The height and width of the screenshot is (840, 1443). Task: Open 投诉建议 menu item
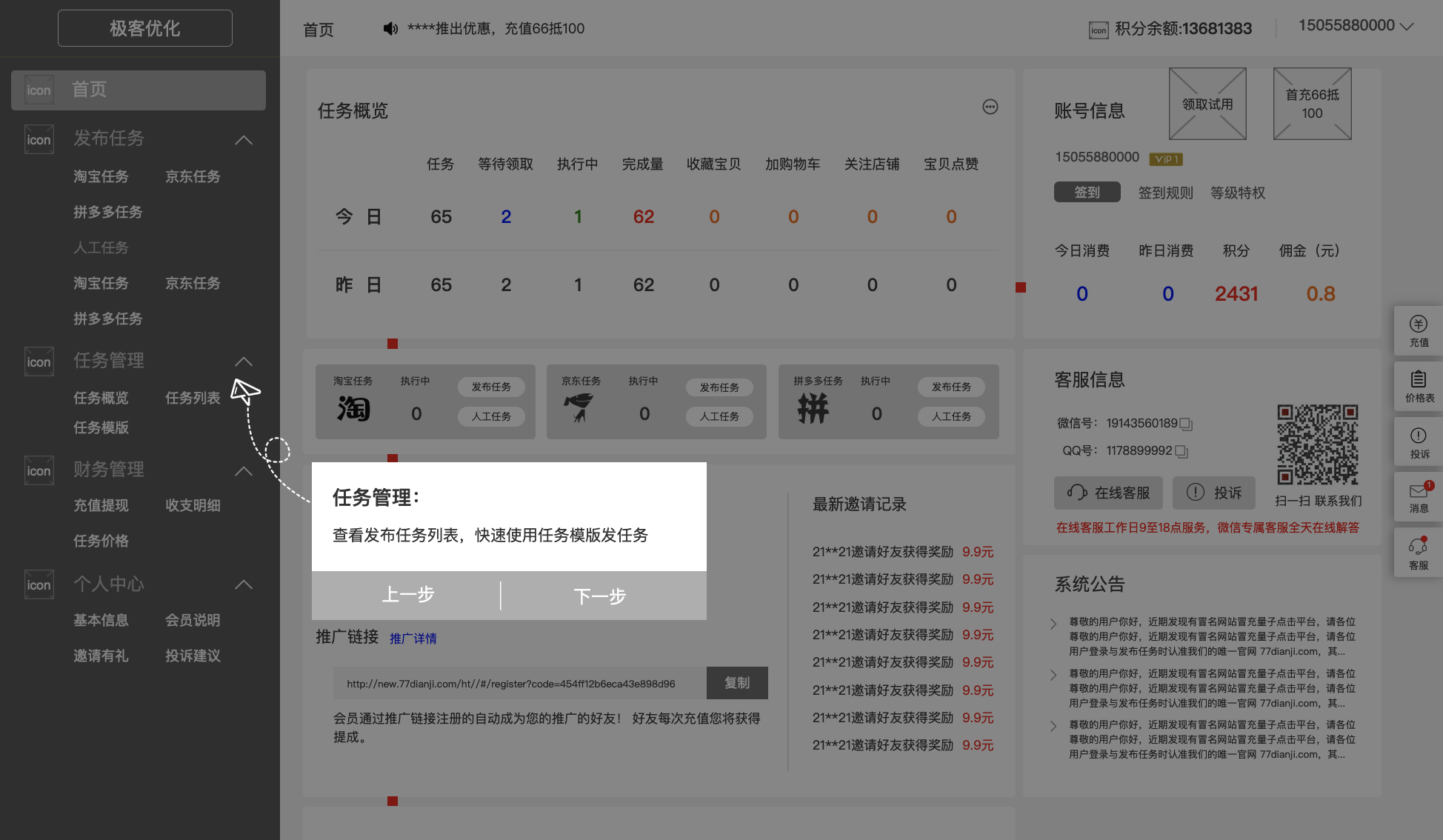pyautogui.click(x=193, y=656)
